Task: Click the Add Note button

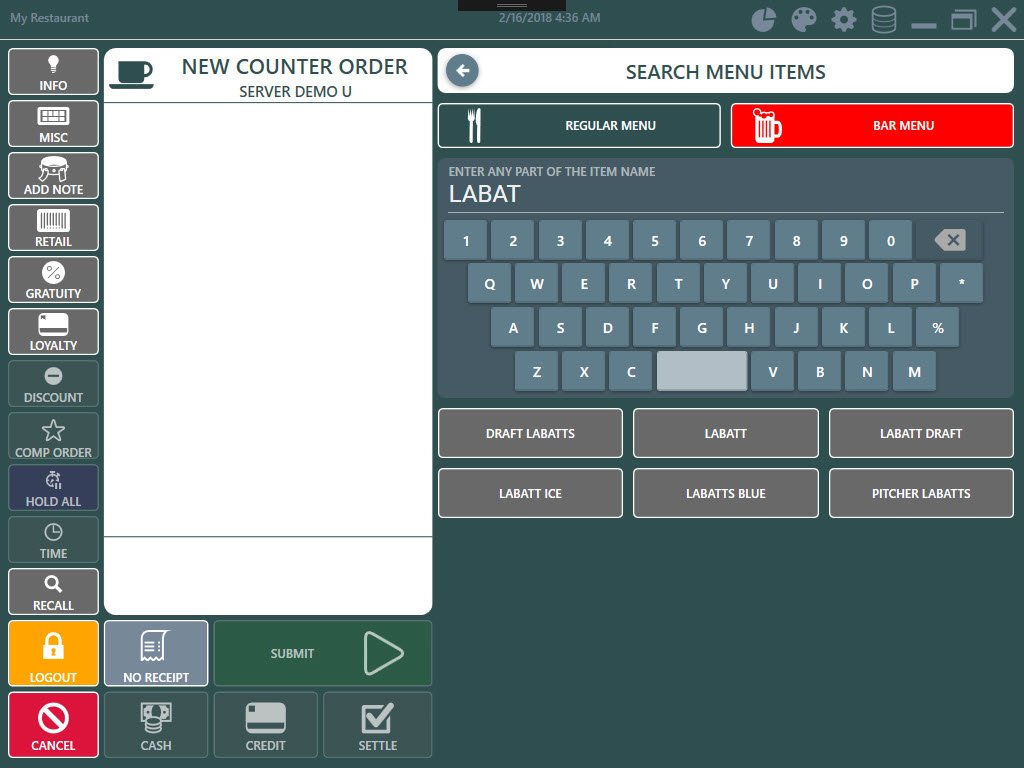Action: click(x=54, y=176)
